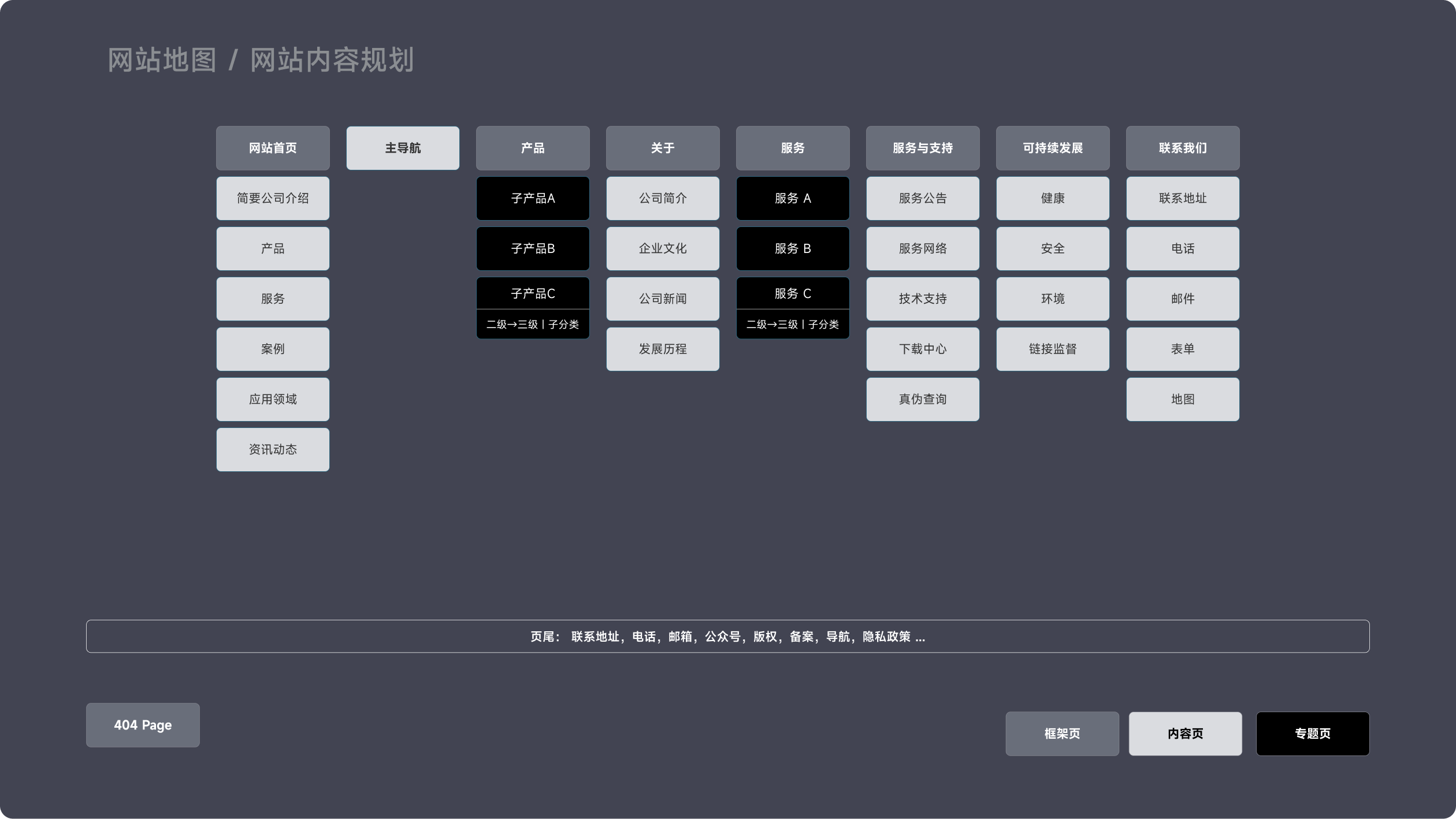Click the 子产品B tile
This screenshot has height=819, width=1456.
coord(533,248)
